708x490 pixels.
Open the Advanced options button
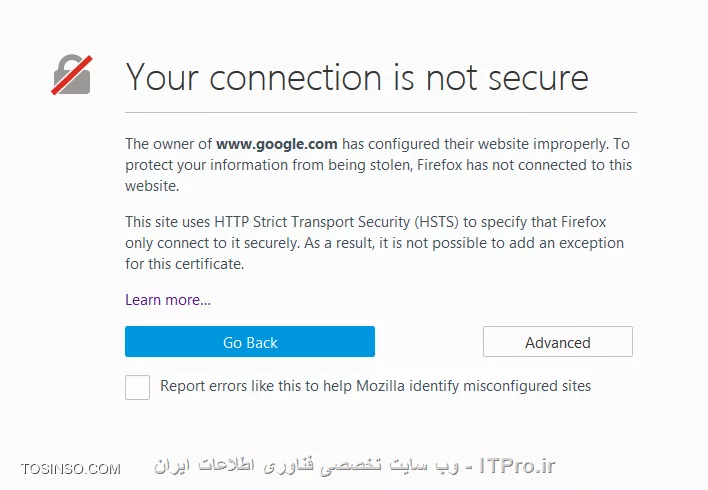558,341
